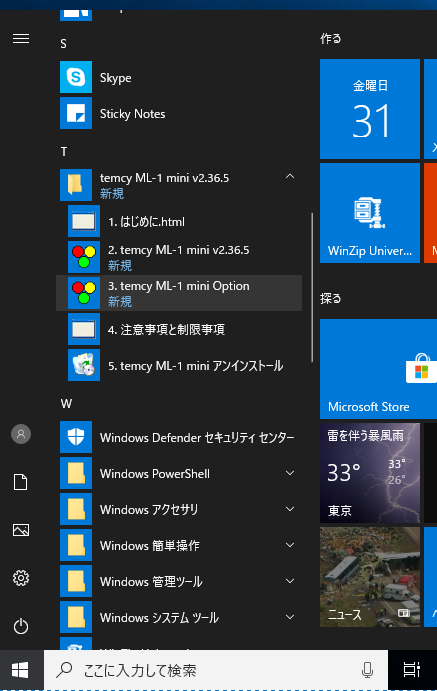Click the Windows システム ツール folder icon

[x=76, y=617]
